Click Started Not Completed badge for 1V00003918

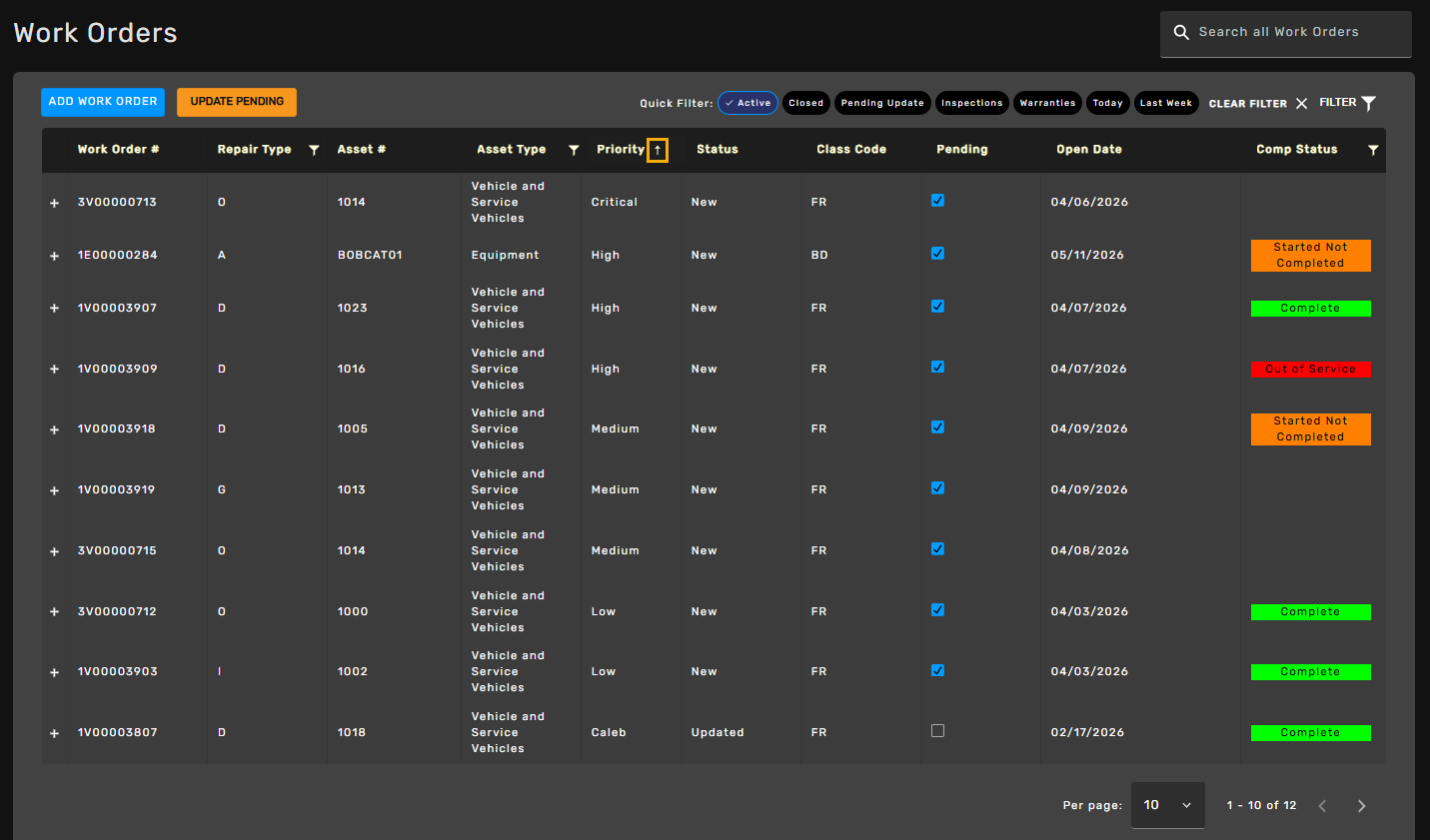(x=1311, y=429)
